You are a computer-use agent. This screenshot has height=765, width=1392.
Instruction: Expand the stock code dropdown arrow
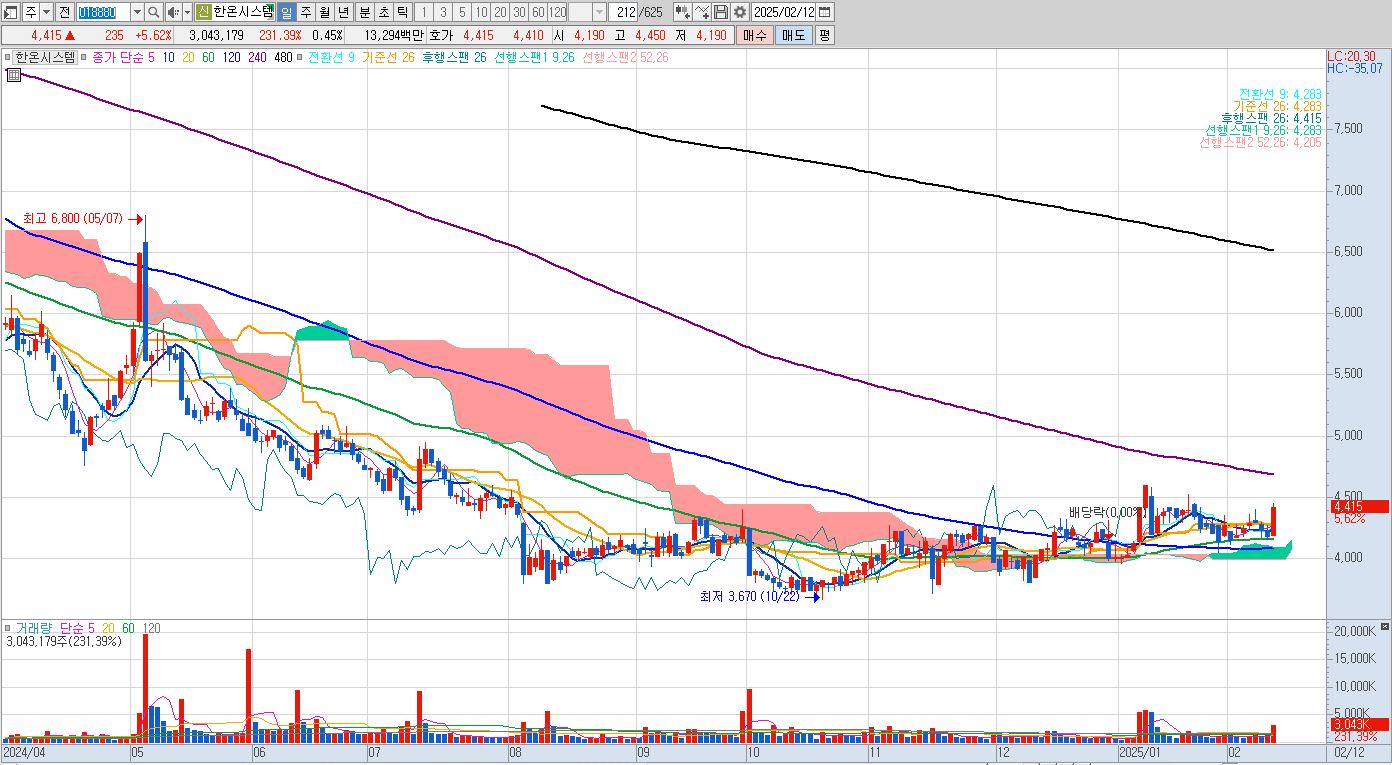[136, 12]
